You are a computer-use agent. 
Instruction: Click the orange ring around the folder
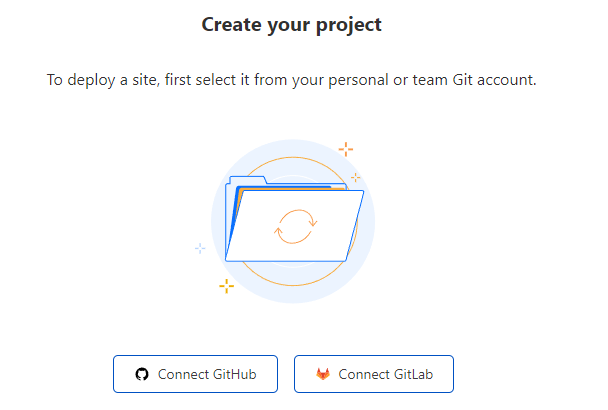pos(294,281)
